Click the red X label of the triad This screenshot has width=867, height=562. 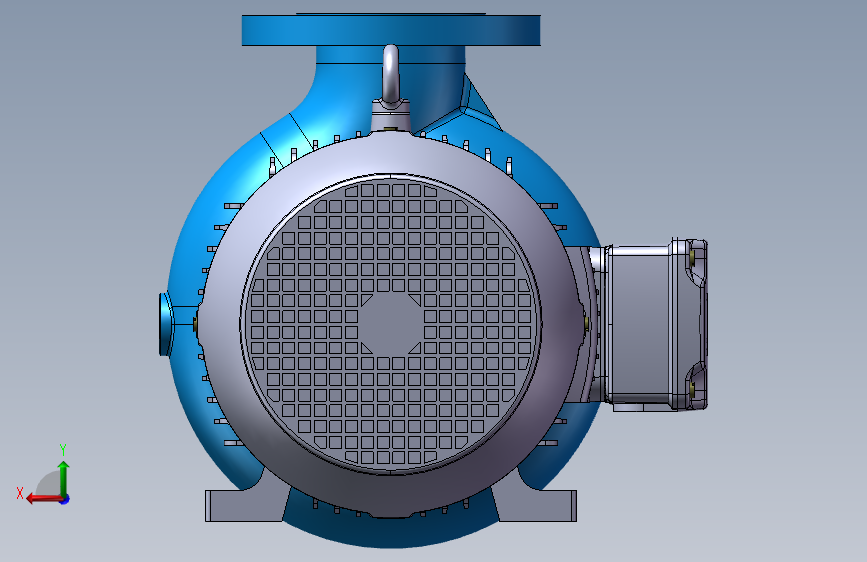point(20,493)
